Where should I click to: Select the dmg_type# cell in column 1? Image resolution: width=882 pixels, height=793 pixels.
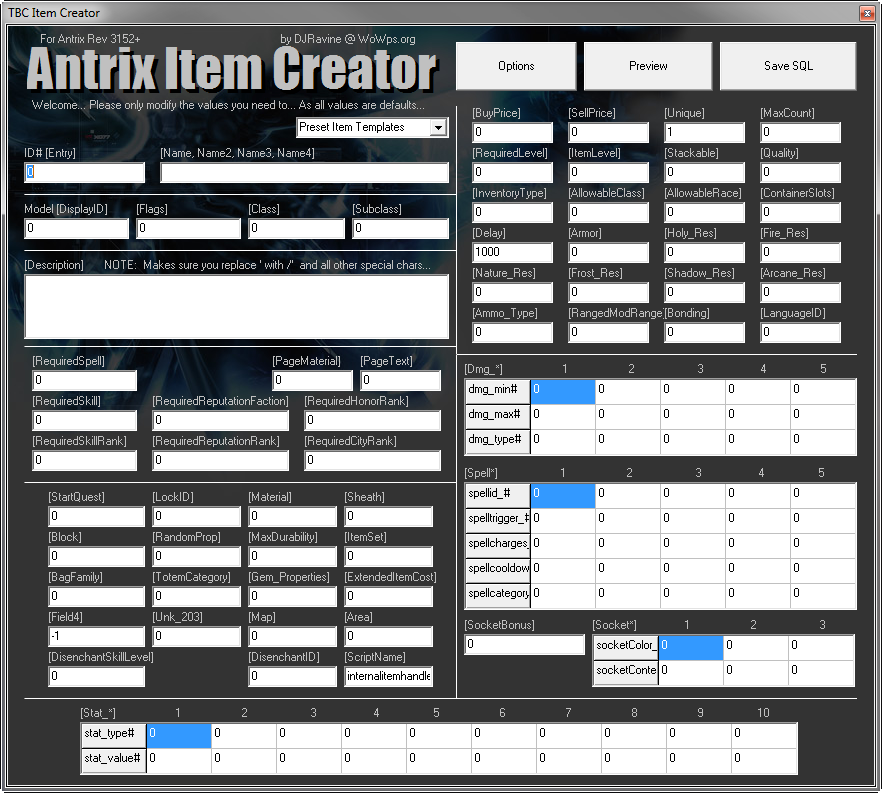562,439
